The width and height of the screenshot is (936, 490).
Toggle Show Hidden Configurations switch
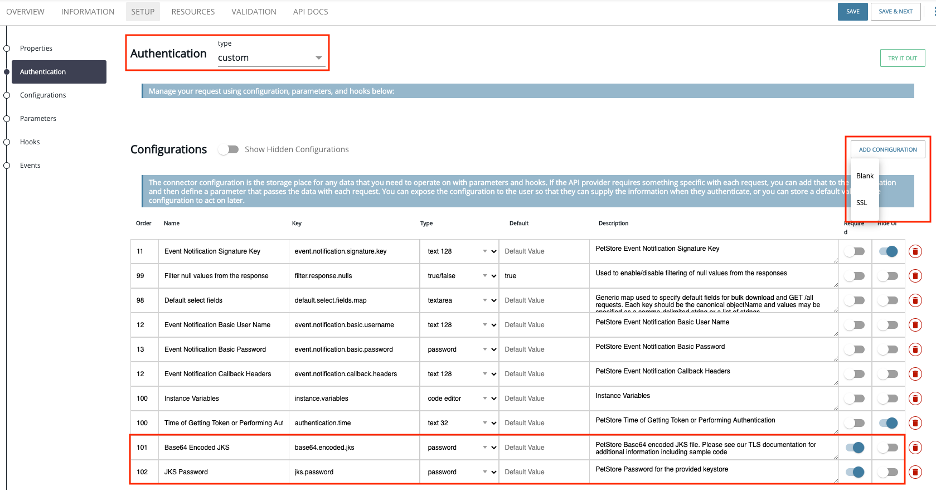(x=228, y=149)
